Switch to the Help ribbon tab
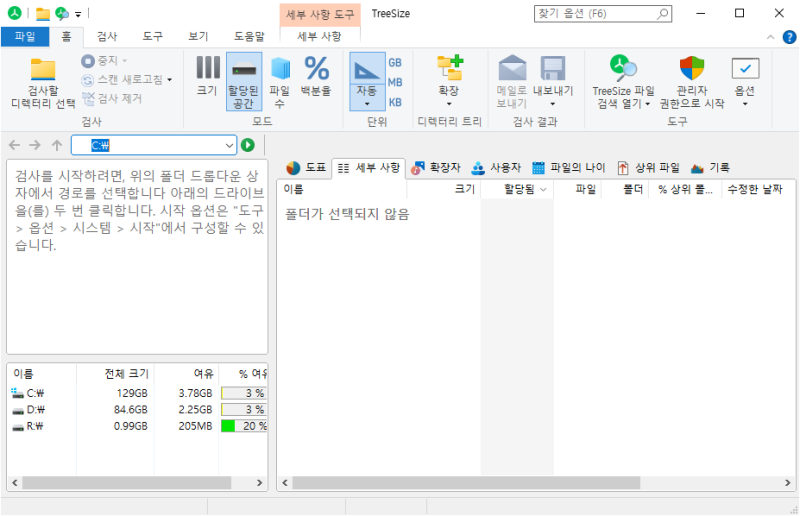The height and width of the screenshot is (516, 800). [249, 37]
